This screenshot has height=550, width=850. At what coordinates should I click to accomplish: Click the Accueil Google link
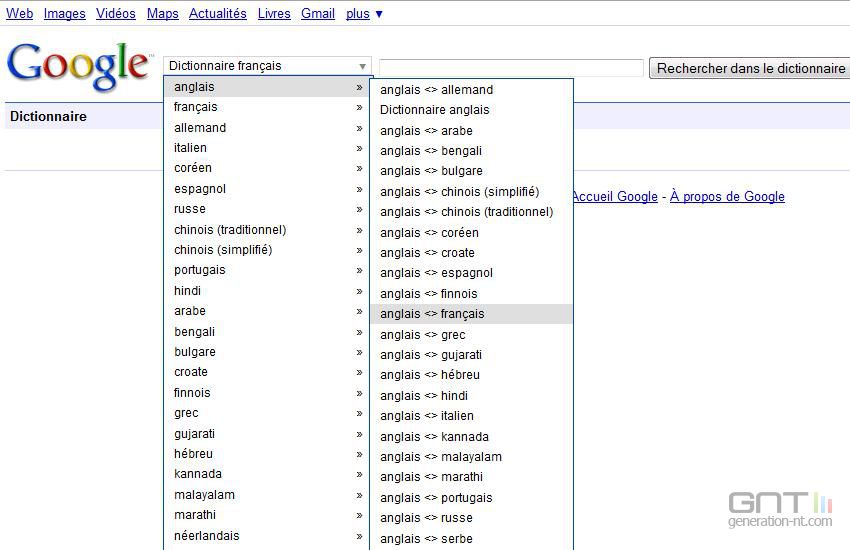(614, 197)
